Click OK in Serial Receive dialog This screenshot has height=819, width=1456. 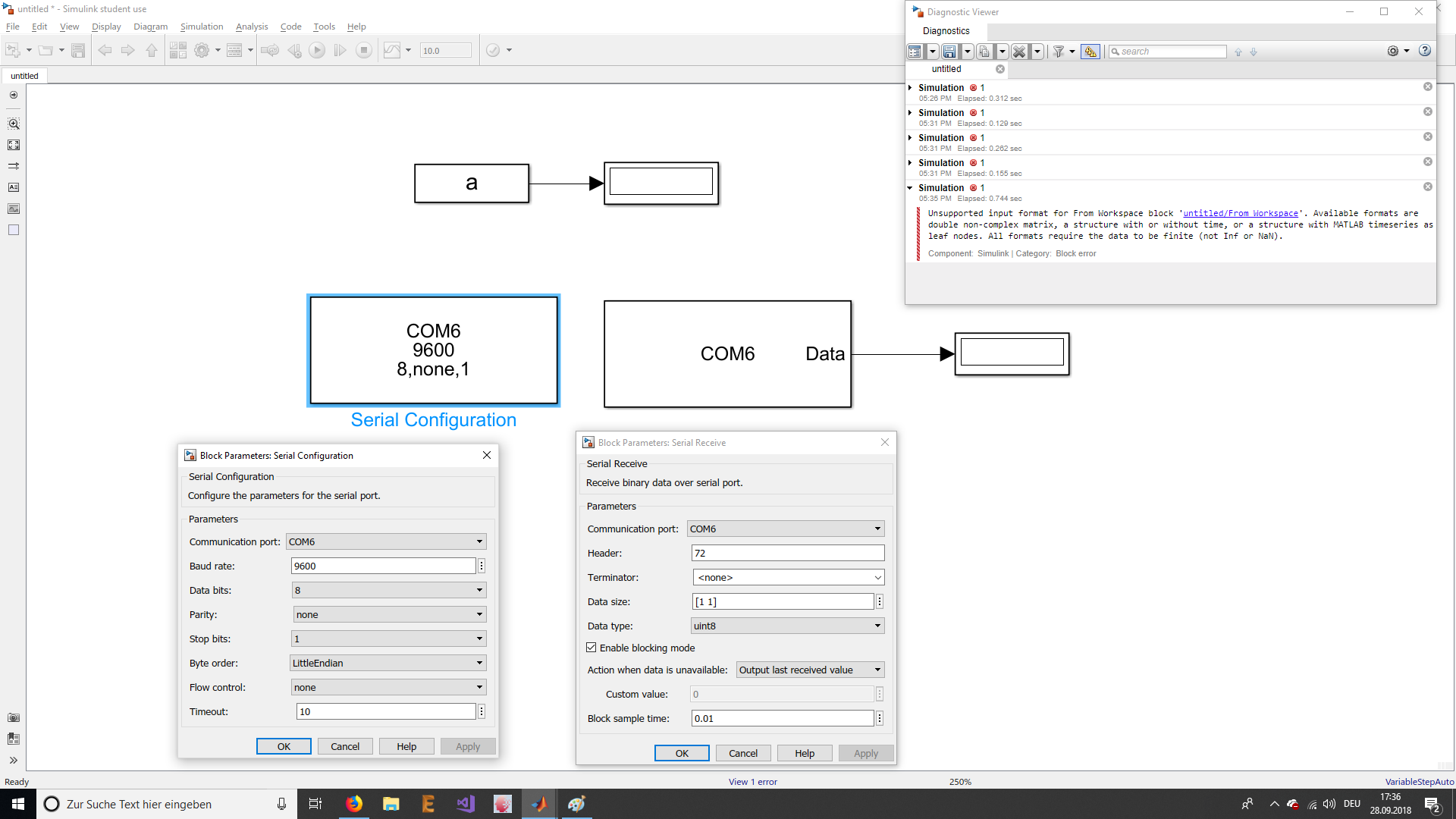(x=682, y=753)
